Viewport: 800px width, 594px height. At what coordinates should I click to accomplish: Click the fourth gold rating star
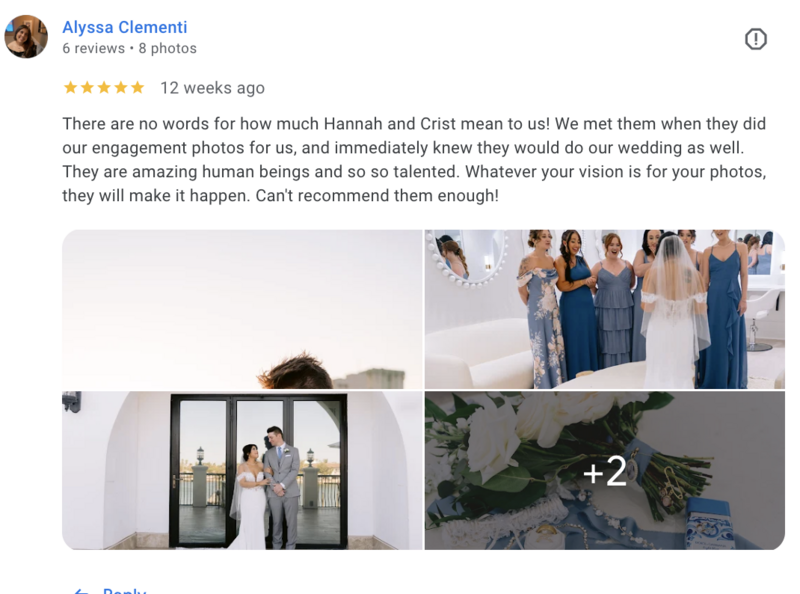pyautogui.click(x=121, y=88)
